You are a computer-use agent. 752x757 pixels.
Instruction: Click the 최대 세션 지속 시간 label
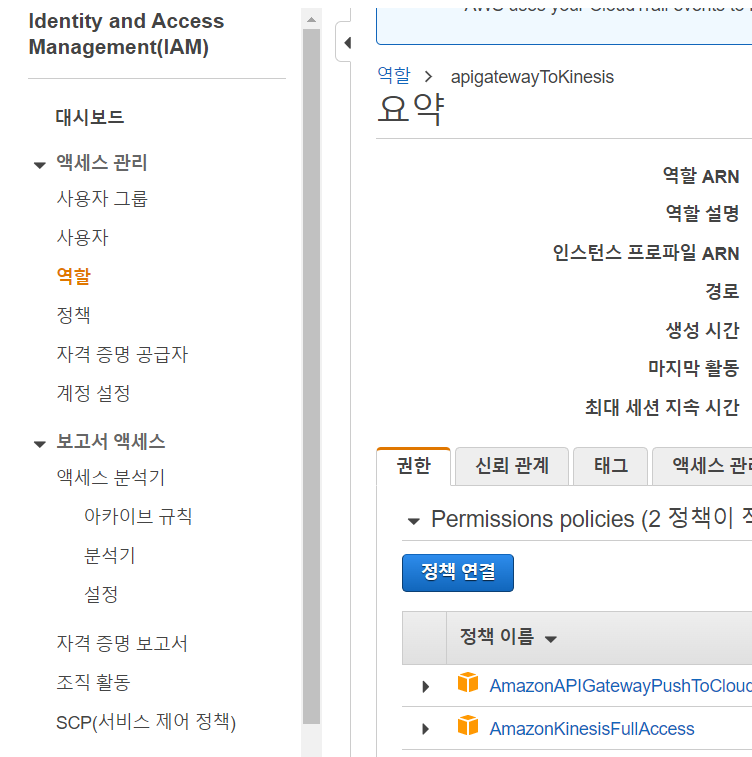[662, 407]
